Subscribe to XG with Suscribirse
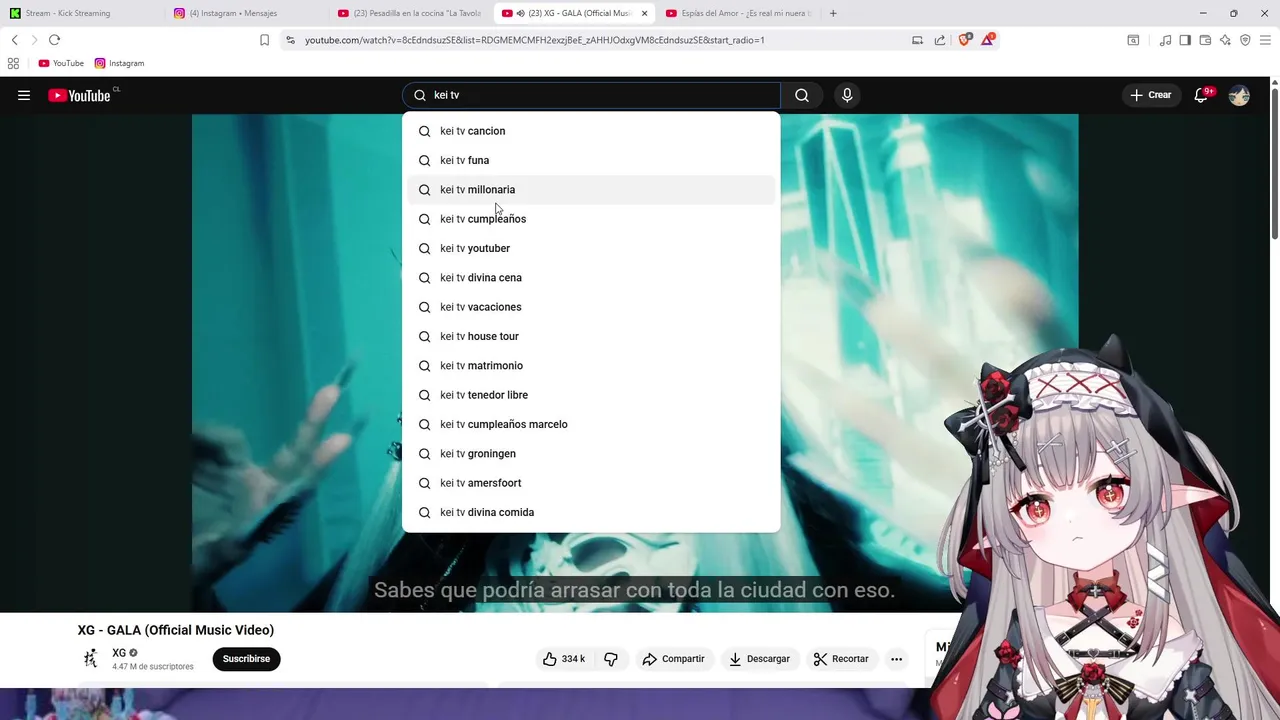The height and width of the screenshot is (720, 1280). [x=246, y=659]
